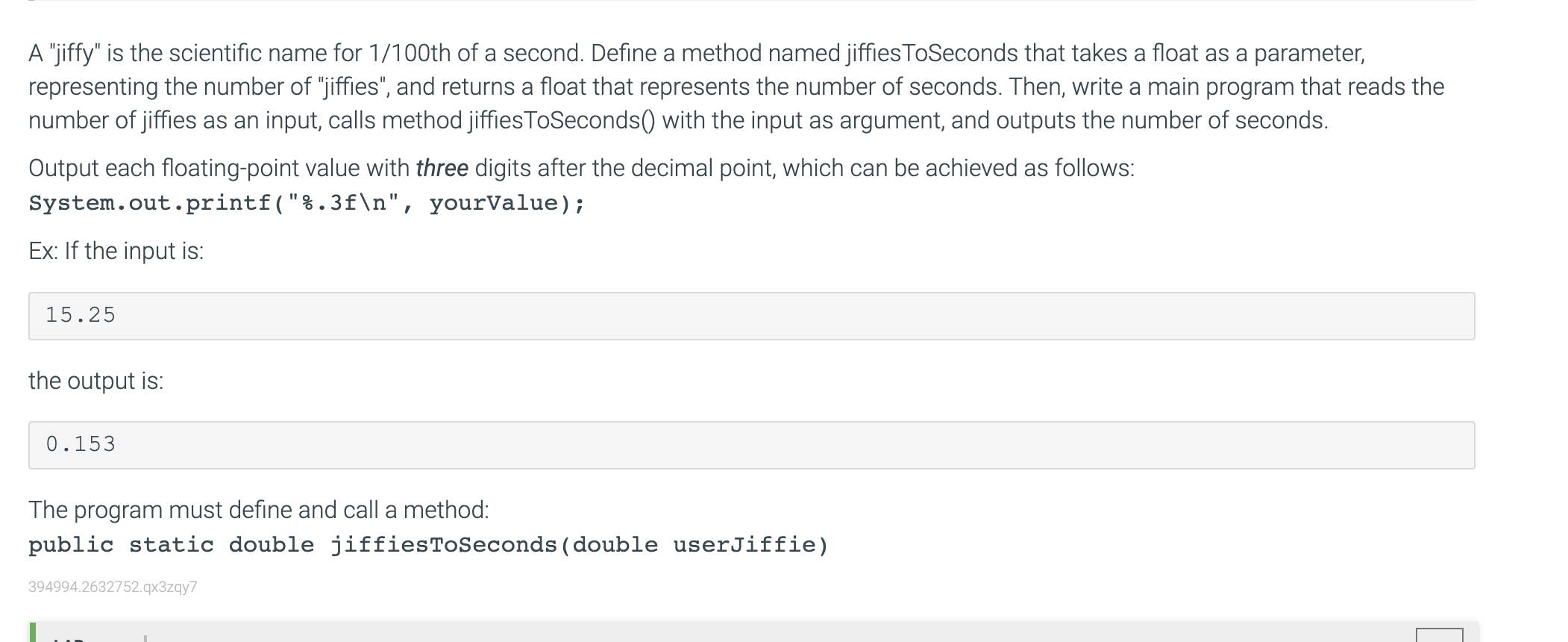Screen dimensions: 1568x642
Task: Click the System.out.printf code line
Action: (x=306, y=203)
